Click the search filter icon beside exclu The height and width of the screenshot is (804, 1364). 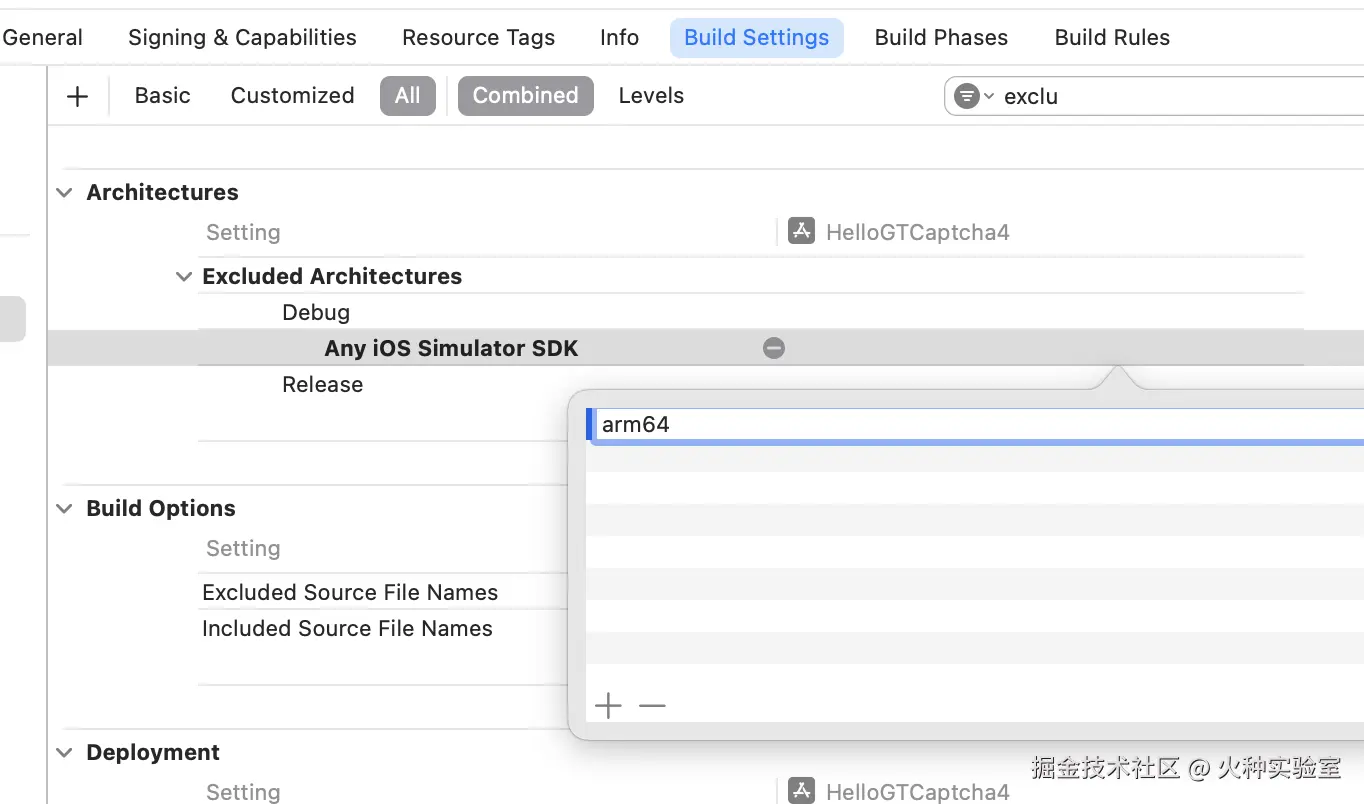(967, 96)
